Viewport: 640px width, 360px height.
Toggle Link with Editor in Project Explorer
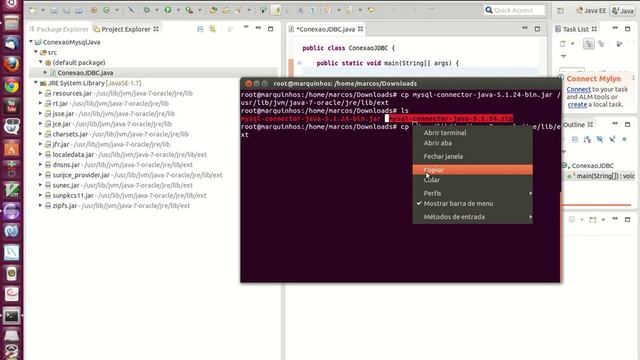(212, 29)
